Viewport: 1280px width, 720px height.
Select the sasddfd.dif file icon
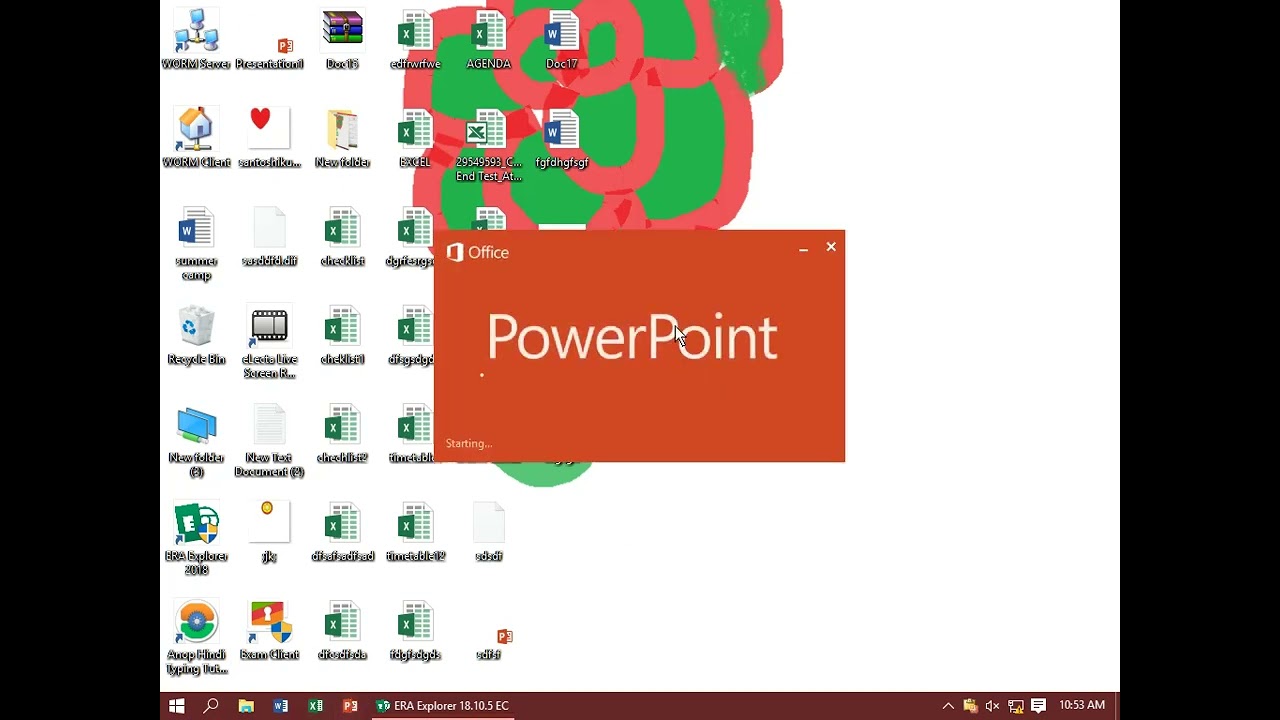coord(269,237)
